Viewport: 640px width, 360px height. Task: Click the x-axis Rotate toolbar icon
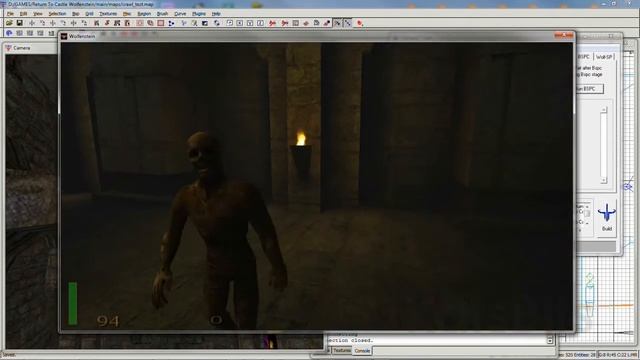point(42,23)
